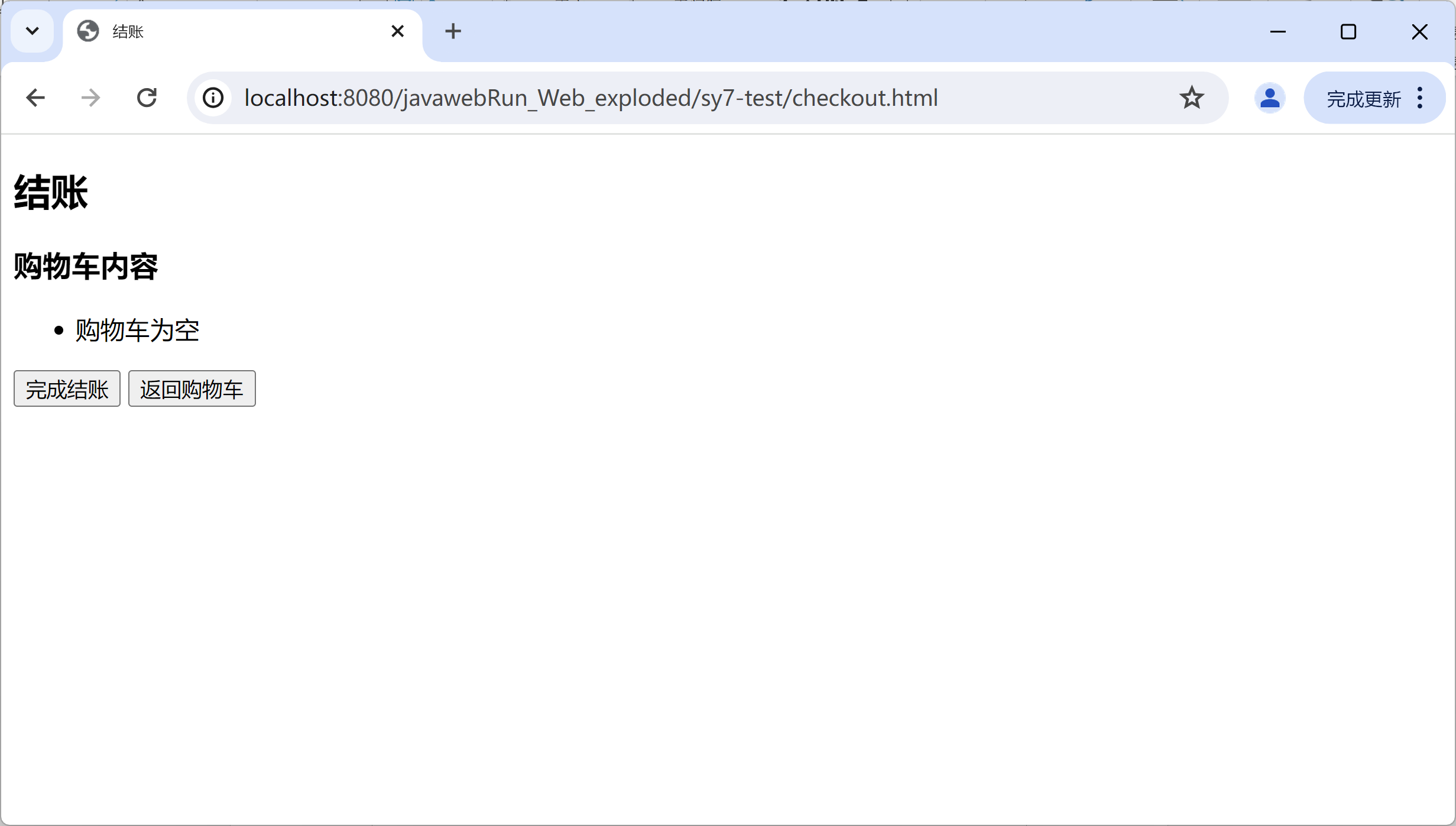Click the forward navigation arrow
The height and width of the screenshot is (826, 1456).
pos(90,98)
